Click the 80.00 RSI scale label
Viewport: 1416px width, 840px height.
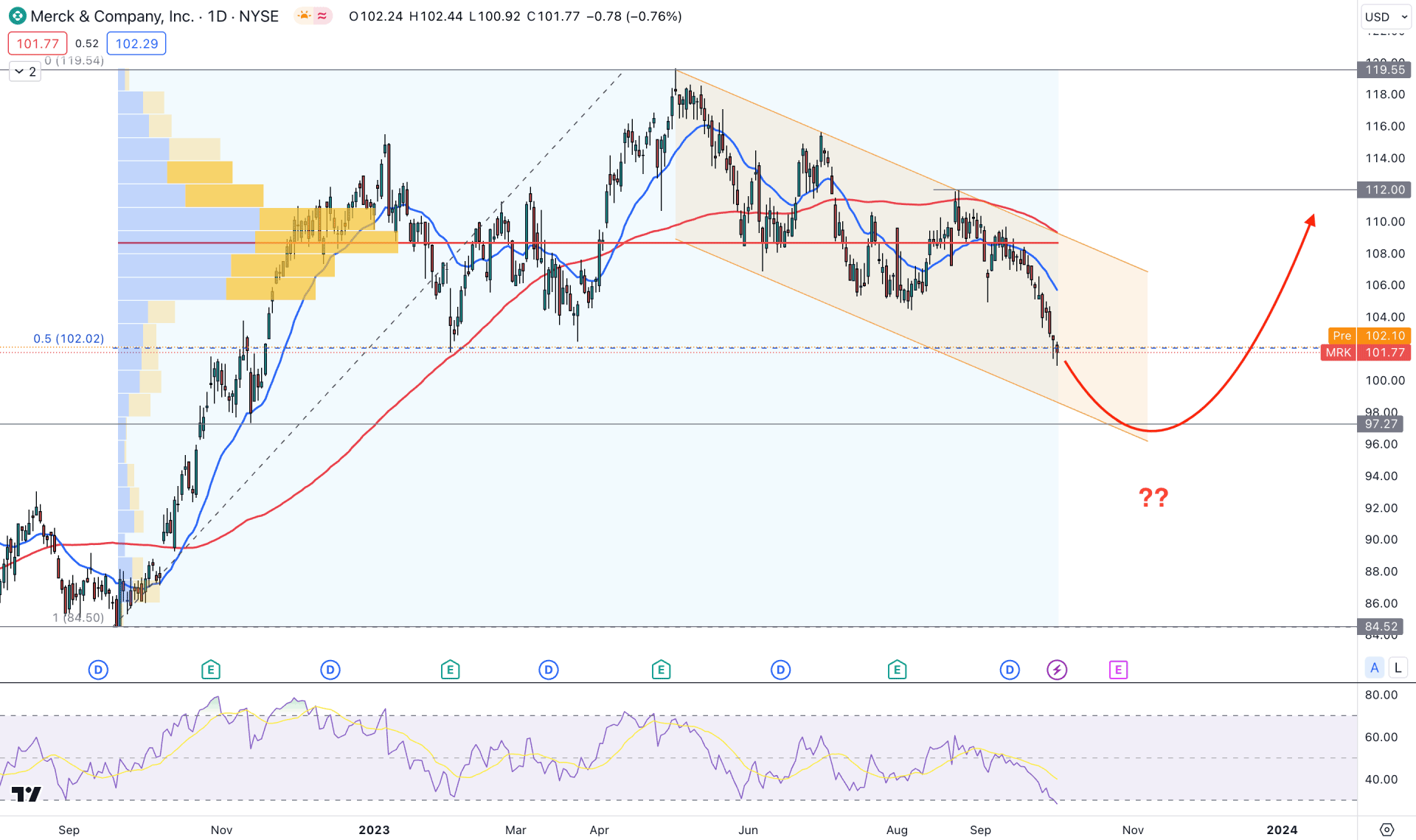coord(1381,695)
